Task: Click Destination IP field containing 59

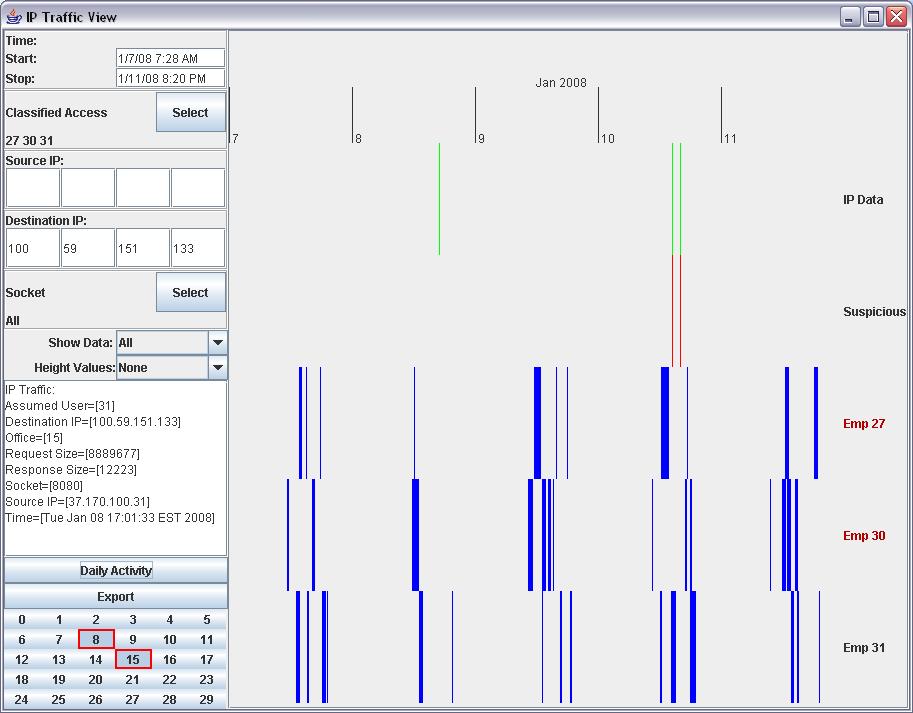Action: (88, 248)
